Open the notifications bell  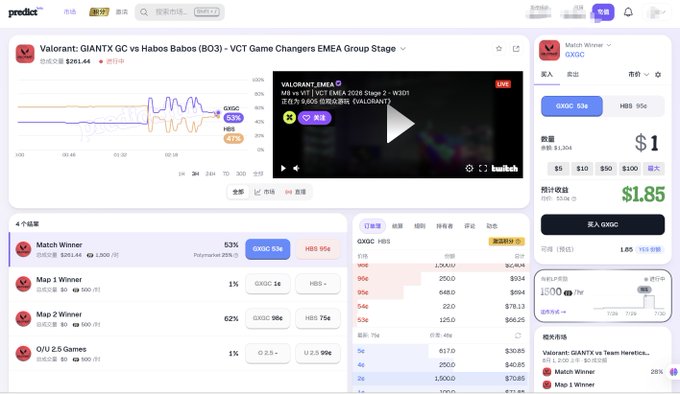pos(628,12)
